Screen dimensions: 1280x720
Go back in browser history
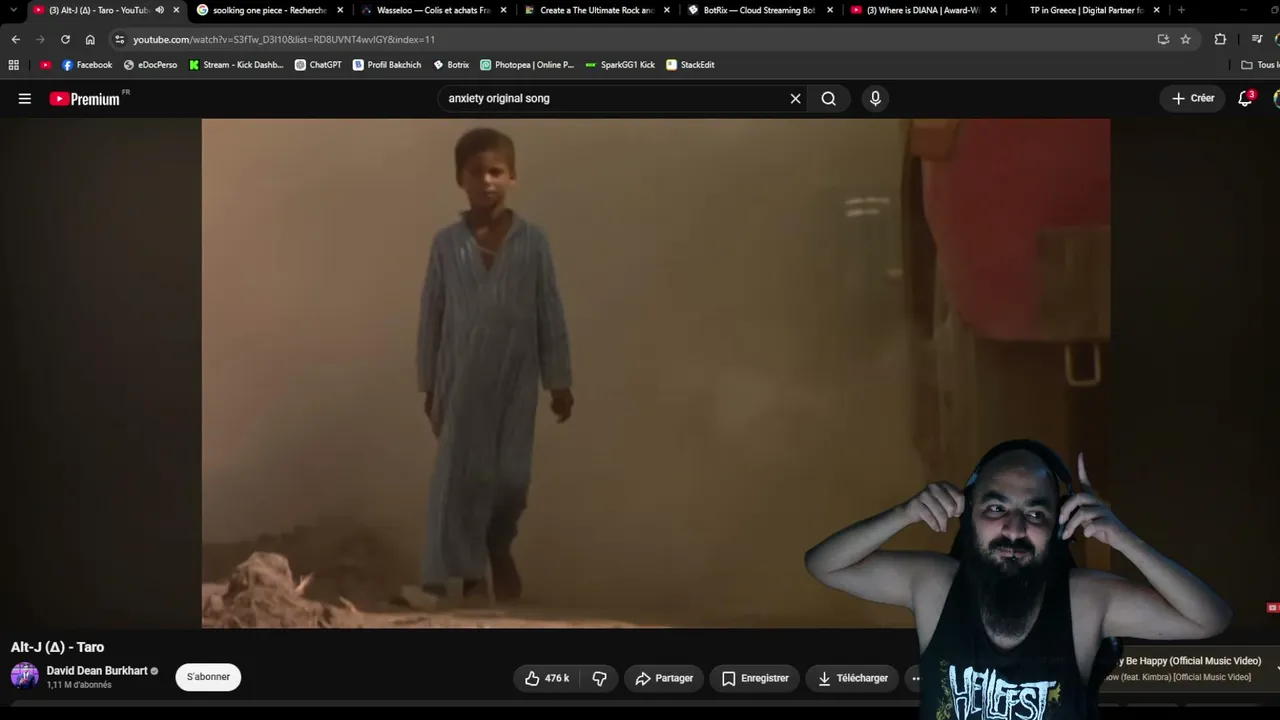pos(15,39)
